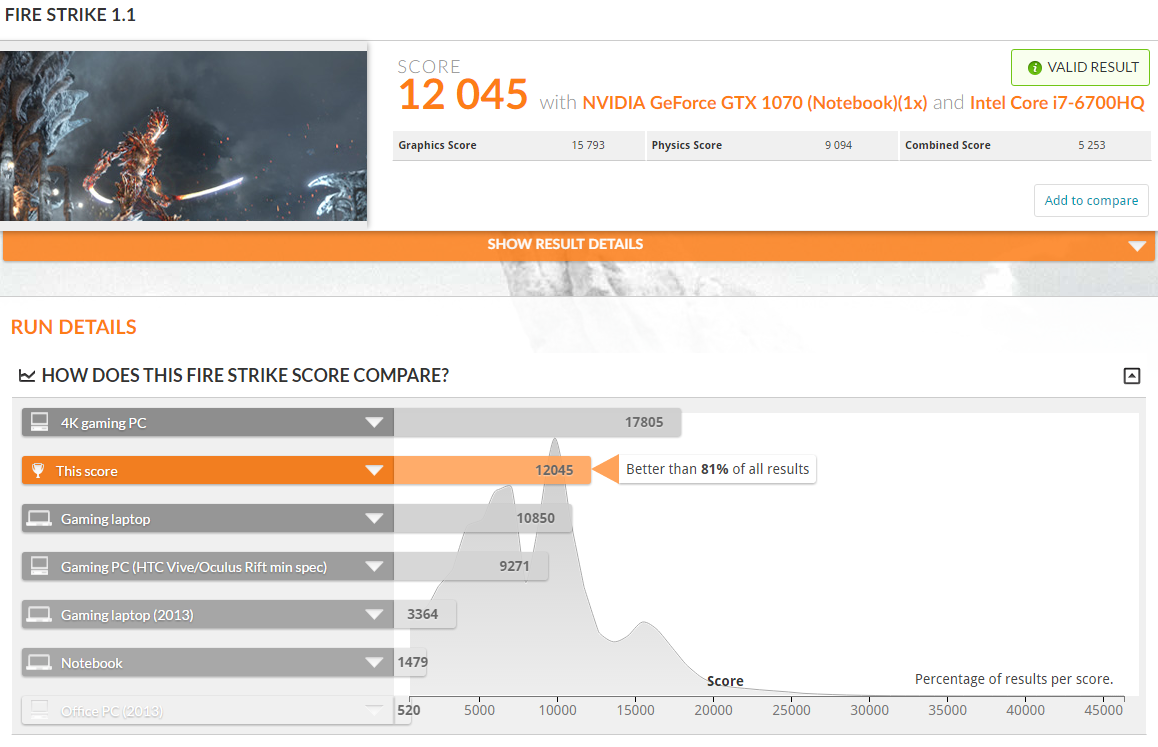This screenshot has width=1158, height=747.
Task: Click the 10000 tick on score axis
Action: click(558, 710)
